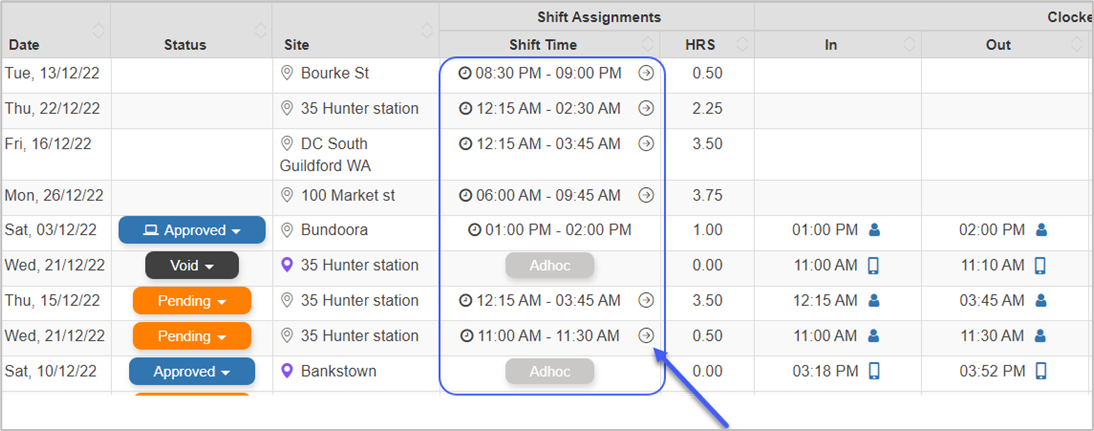The width and height of the screenshot is (1094, 431).
Task: Click purple pin on Void row
Action: (x=286, y=266)
